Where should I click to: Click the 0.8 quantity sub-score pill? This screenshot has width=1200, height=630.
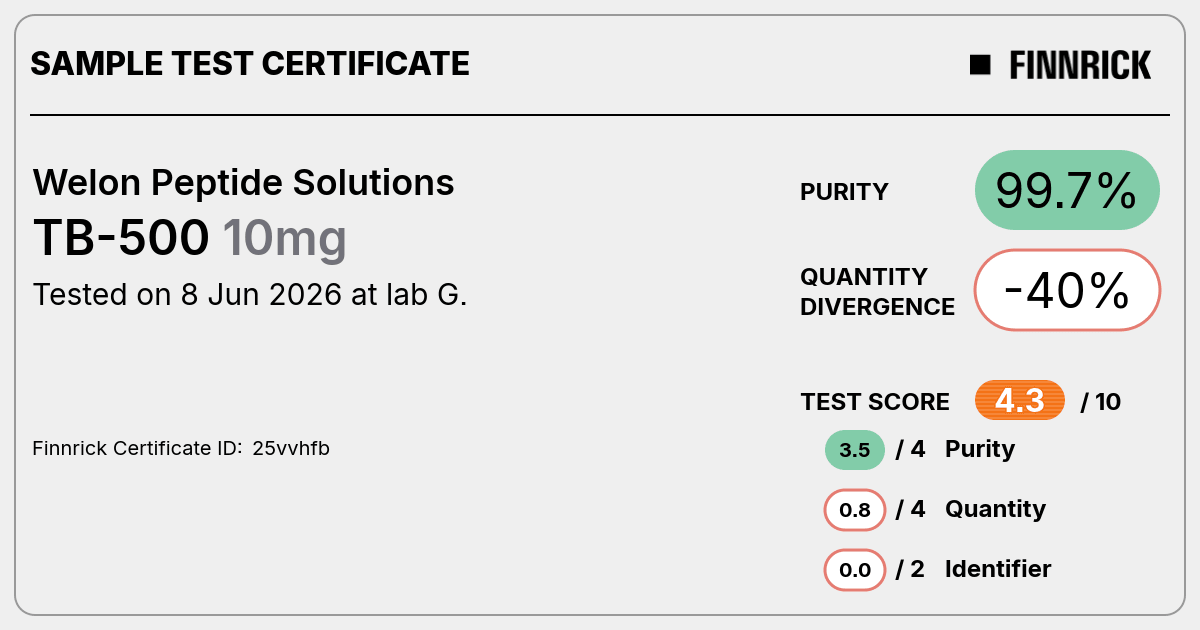[x=855, y=510]
